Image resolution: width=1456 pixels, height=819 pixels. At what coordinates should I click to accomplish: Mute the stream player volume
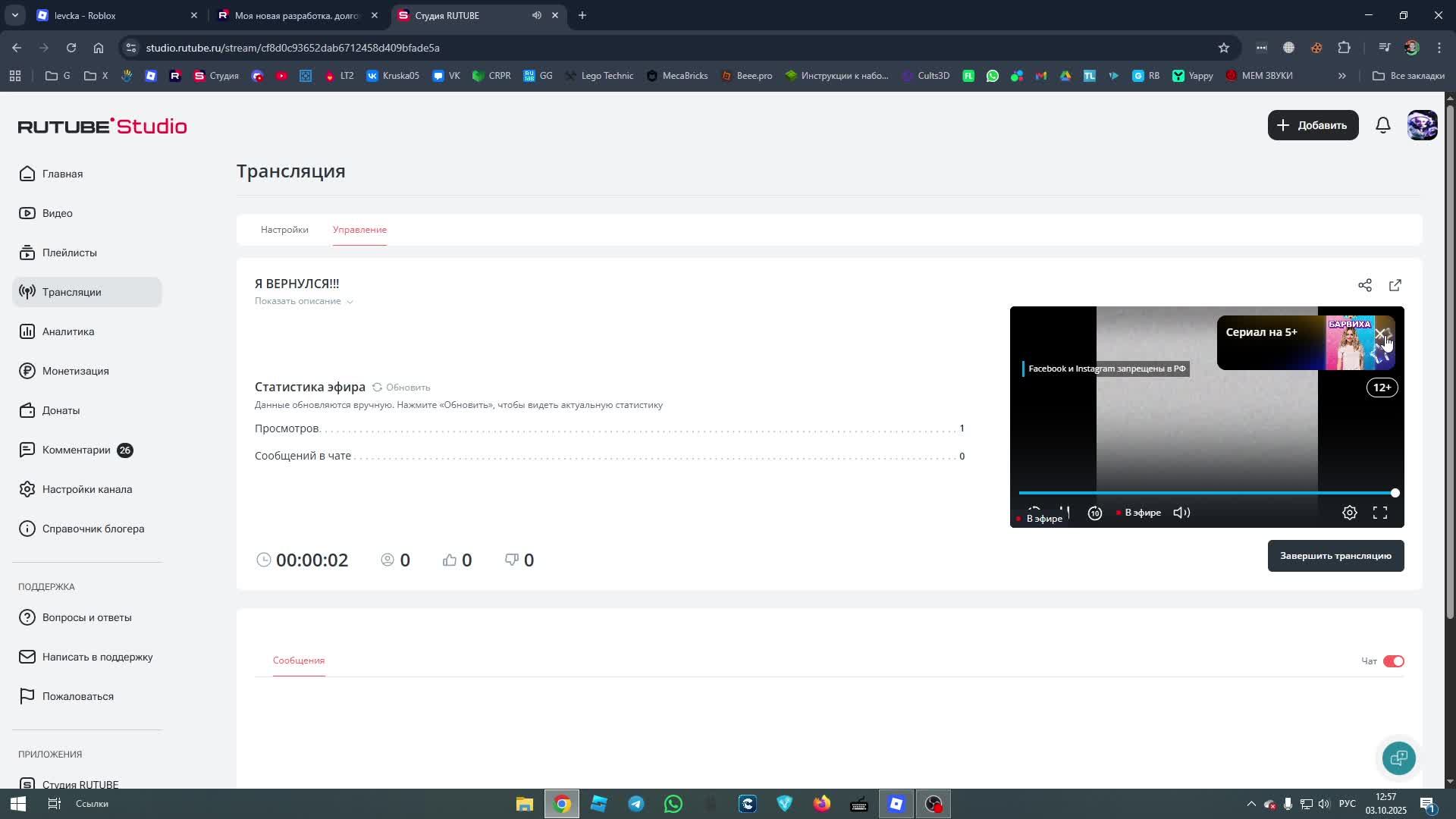point(1181,513)
